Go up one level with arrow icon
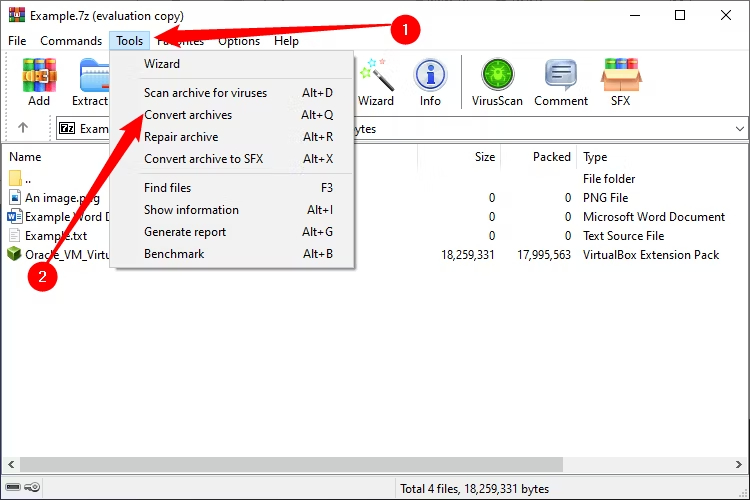 pos(22,127)
